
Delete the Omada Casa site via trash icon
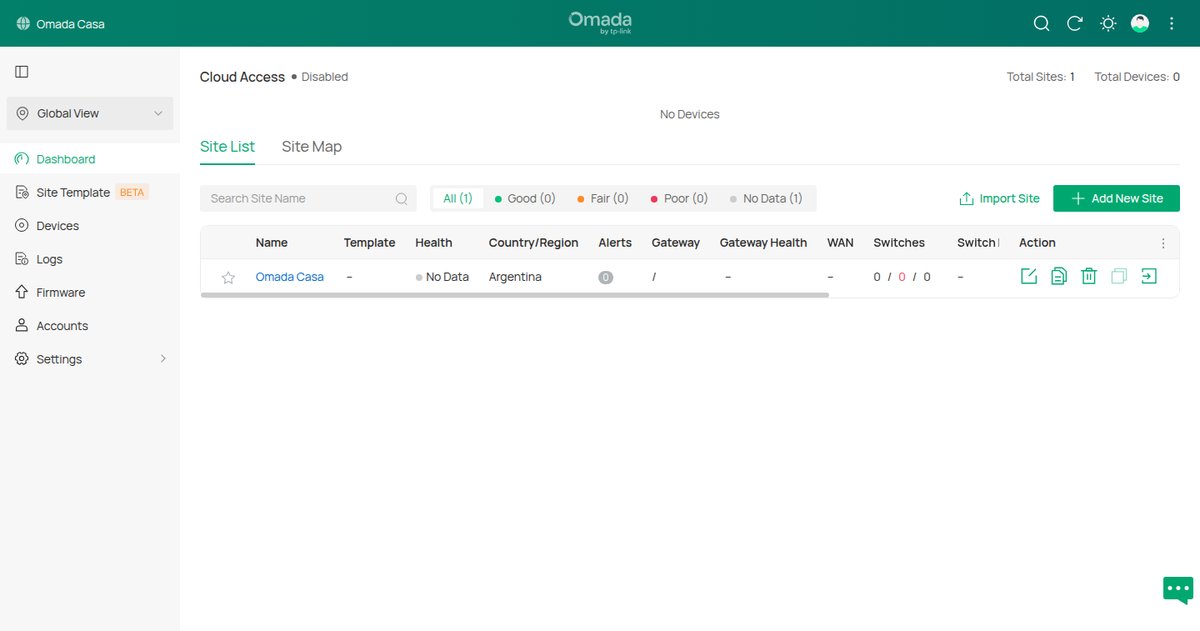pyautogui.click(x=1089, y=276)
